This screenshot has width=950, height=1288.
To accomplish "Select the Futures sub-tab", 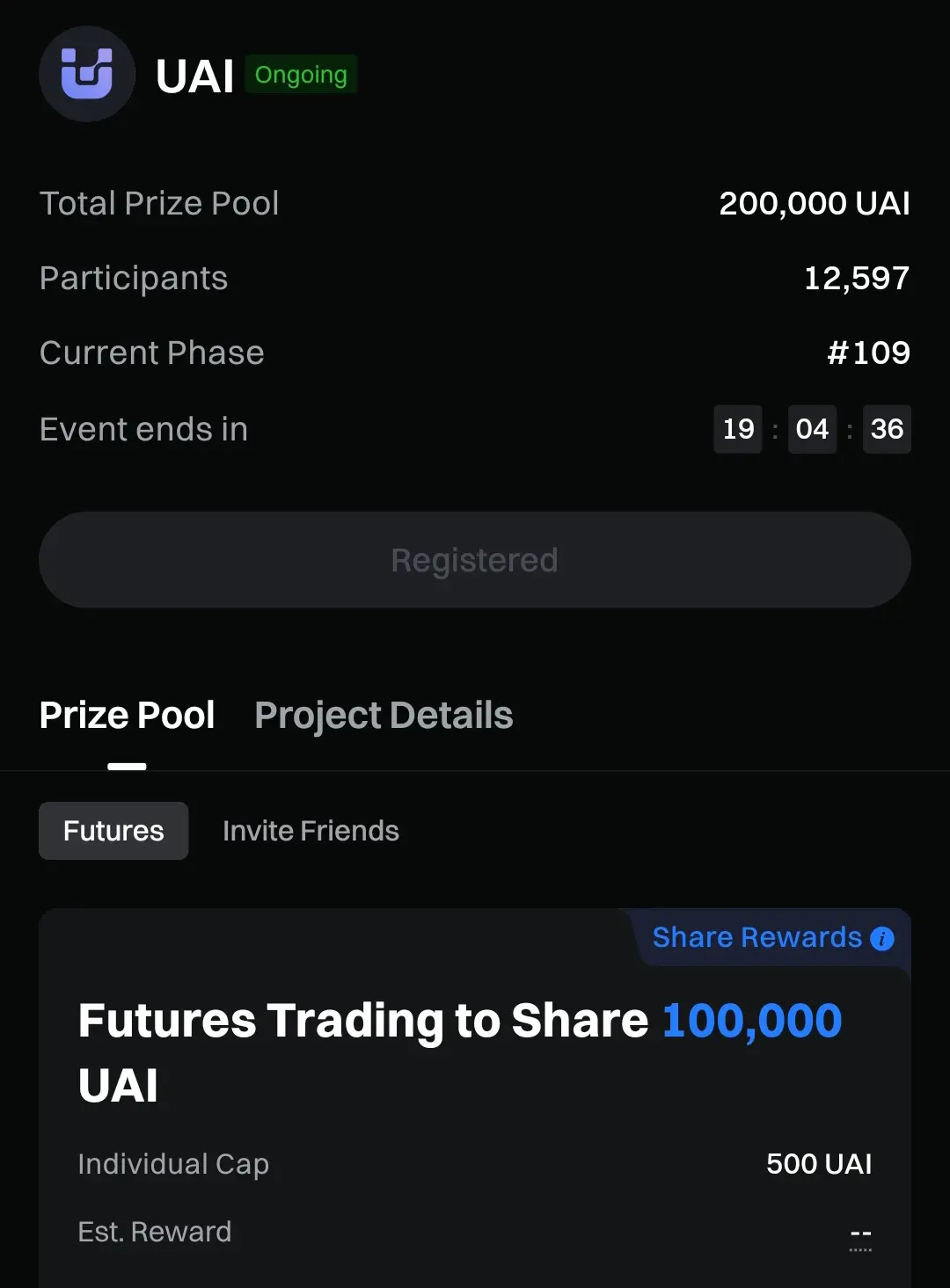I will [x=113, y=831].
